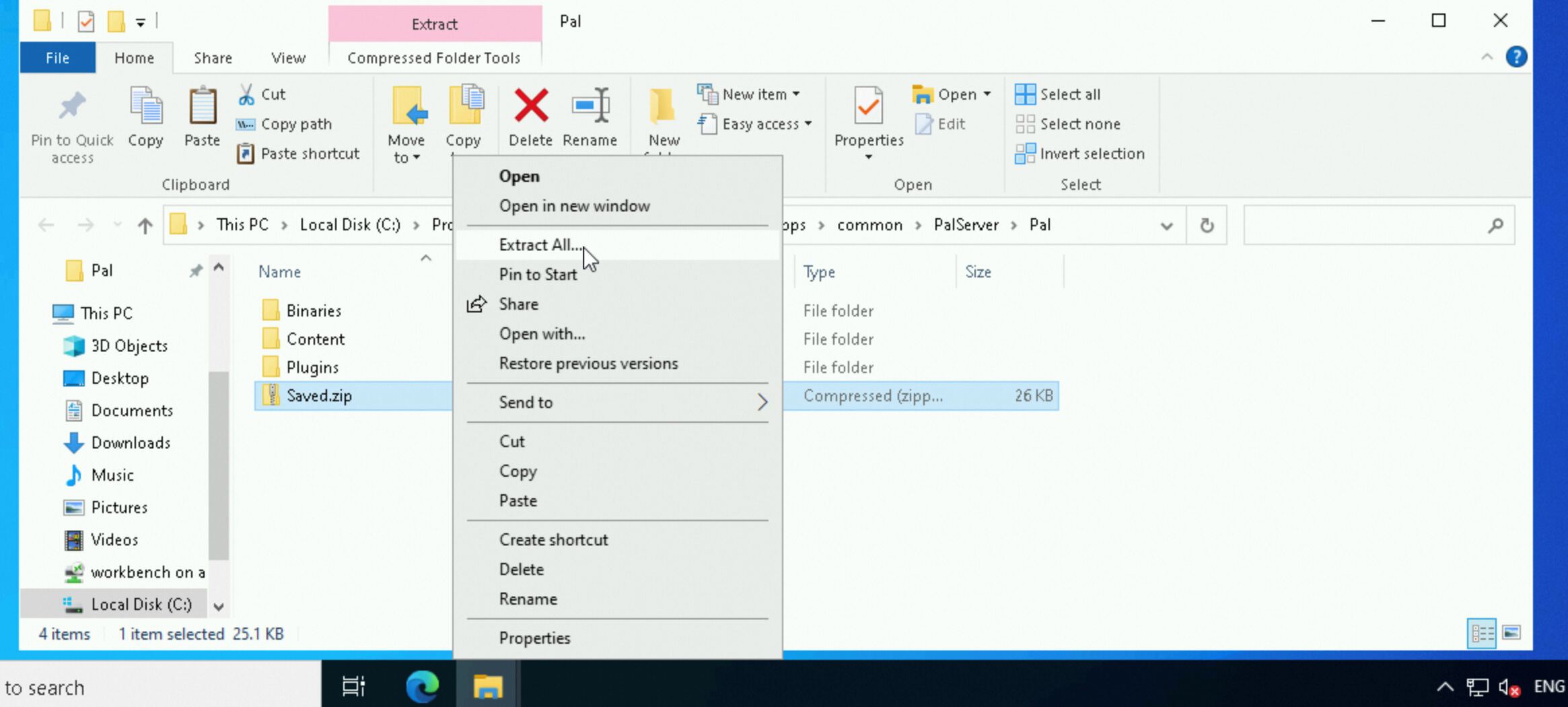
Task: Click the Rename ribbon icon
Action: 590,106
